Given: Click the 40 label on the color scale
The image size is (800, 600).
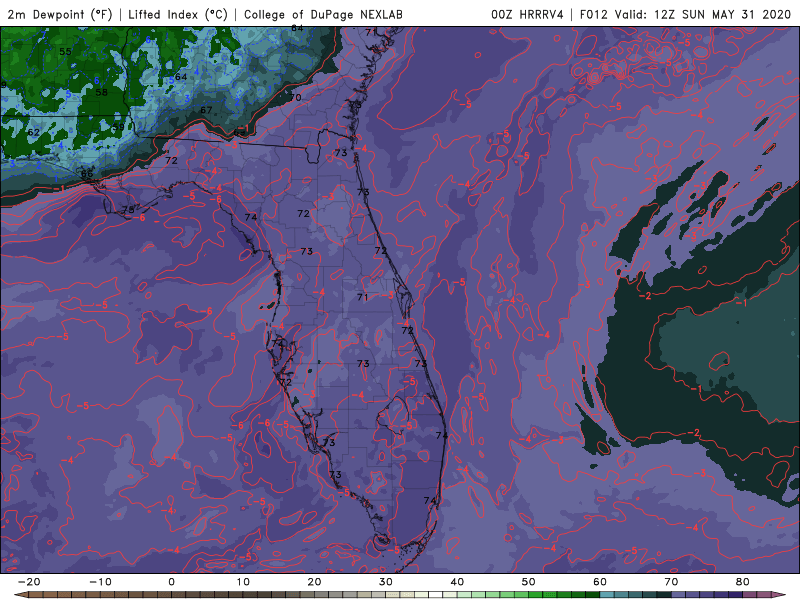Looking at the screenshot, I should 457,582.
